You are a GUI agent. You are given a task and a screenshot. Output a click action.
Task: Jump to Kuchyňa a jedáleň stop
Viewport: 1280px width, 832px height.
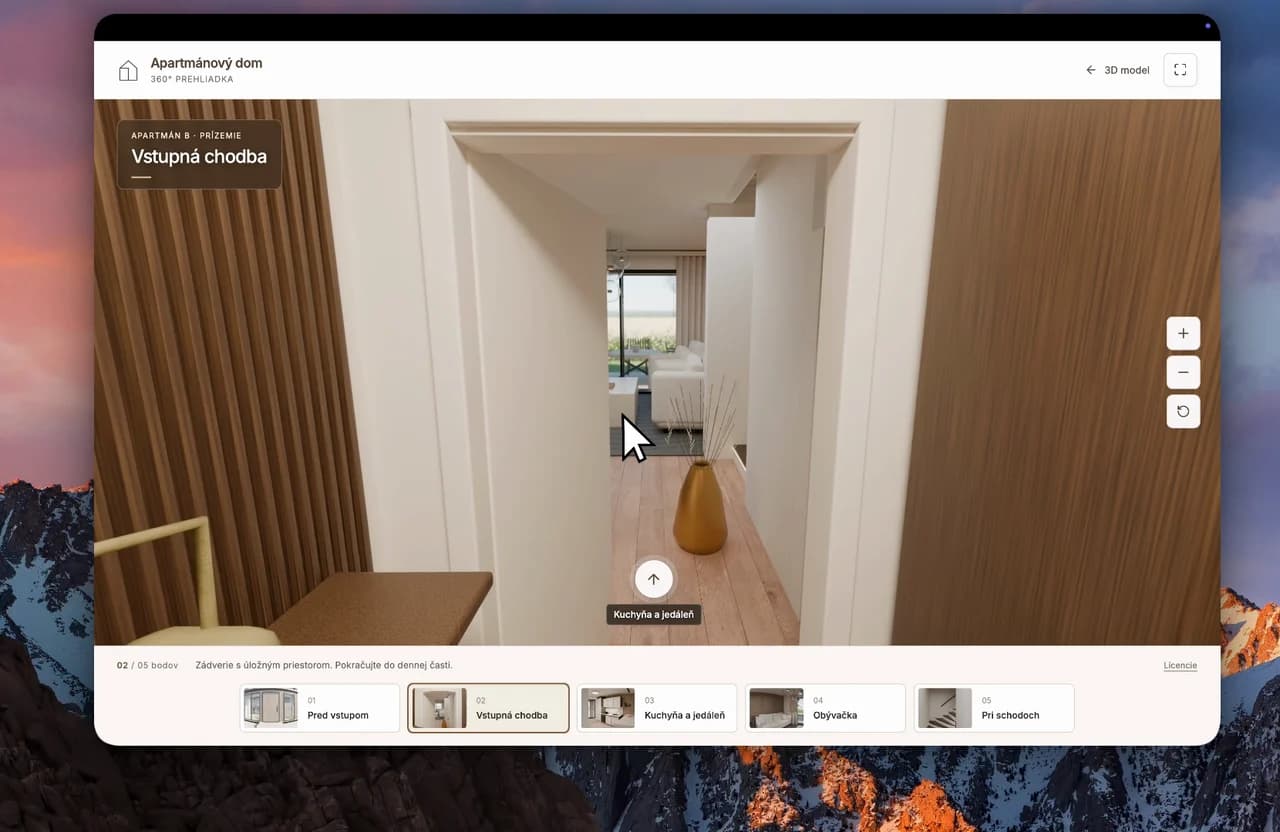point(657,708)
